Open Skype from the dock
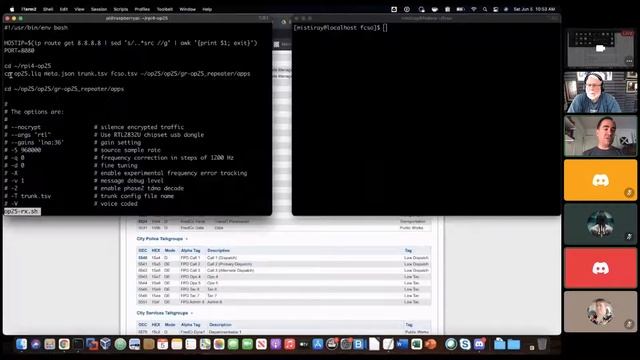Viewport: 640px width, 360px height. click(x=465, y=344)
